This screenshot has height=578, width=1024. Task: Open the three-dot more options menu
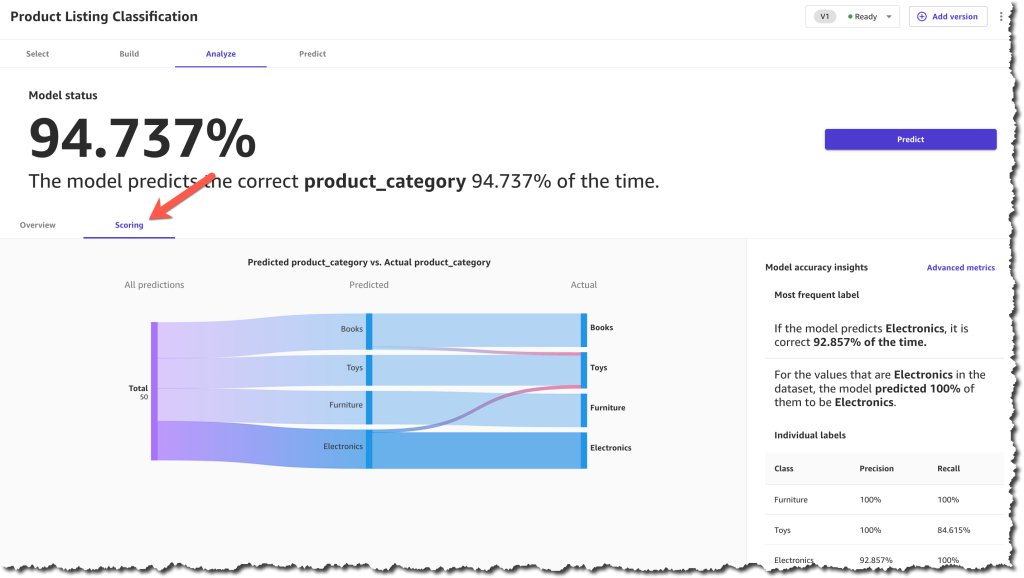pos(1001,16)
